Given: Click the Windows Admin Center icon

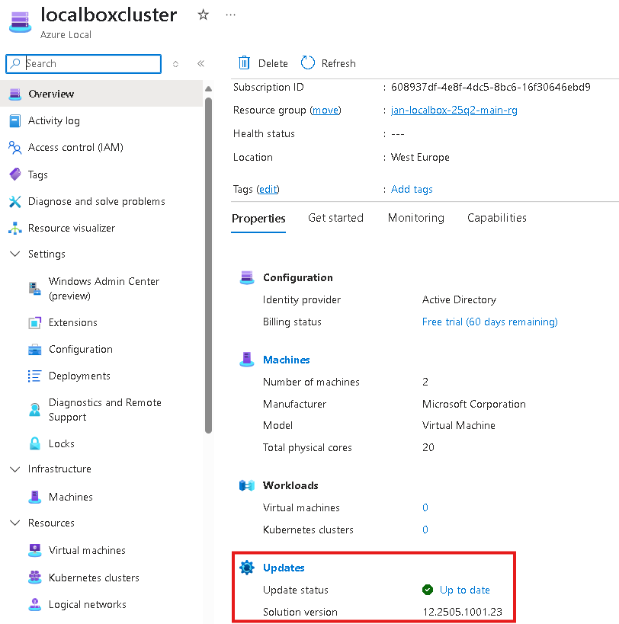Looking at the screenshot, I should (x=35, y=289).
